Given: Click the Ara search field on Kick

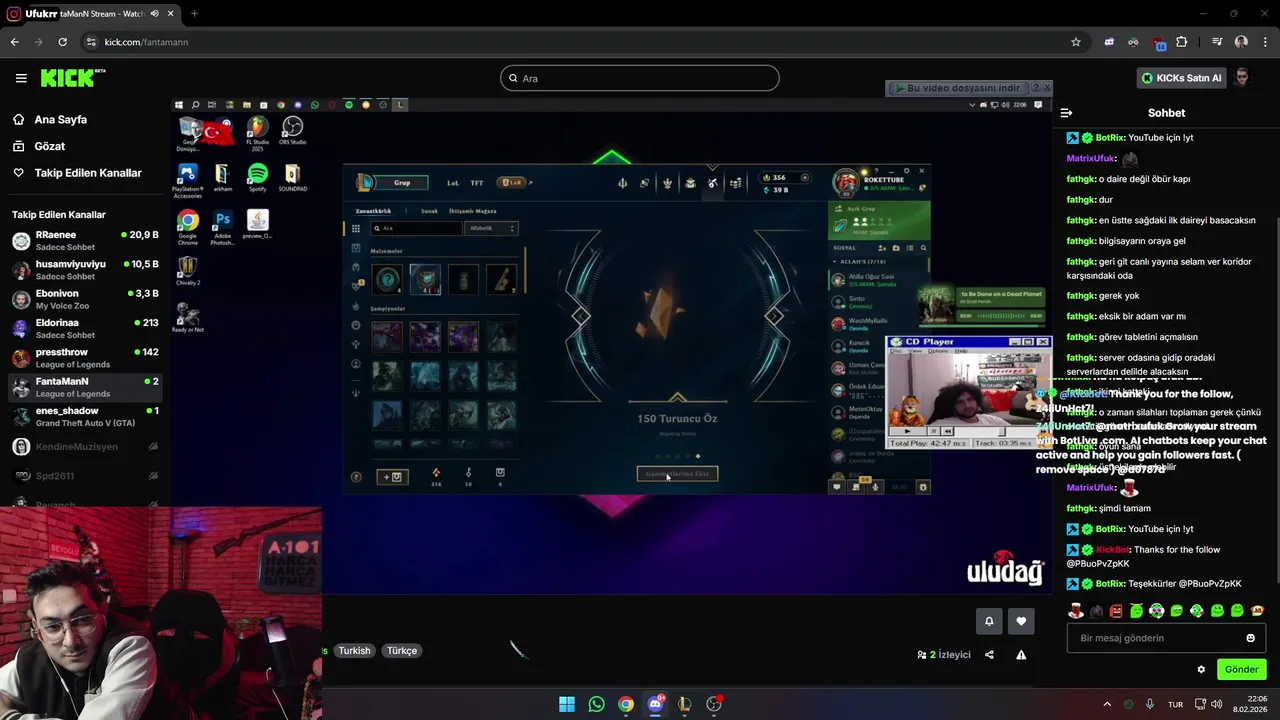Looking at the screenshot, I should (640, 78).
